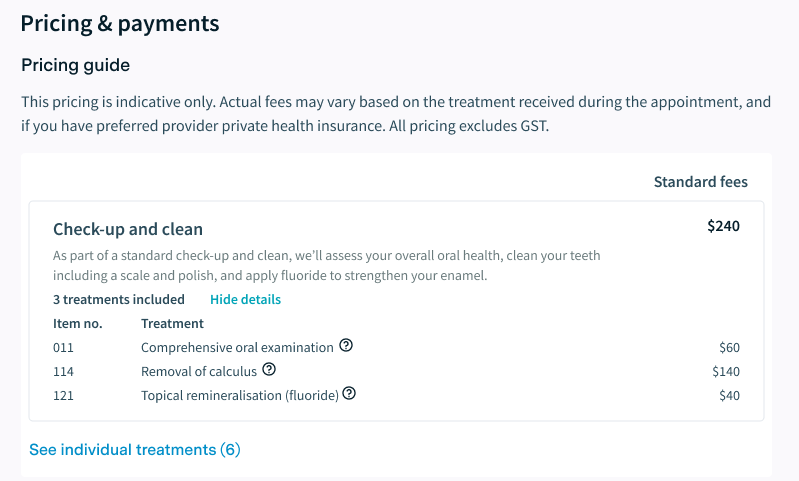Click the 3 treatments included label
The height and width of the screenshot is (481, 799).
coord(119,299)
